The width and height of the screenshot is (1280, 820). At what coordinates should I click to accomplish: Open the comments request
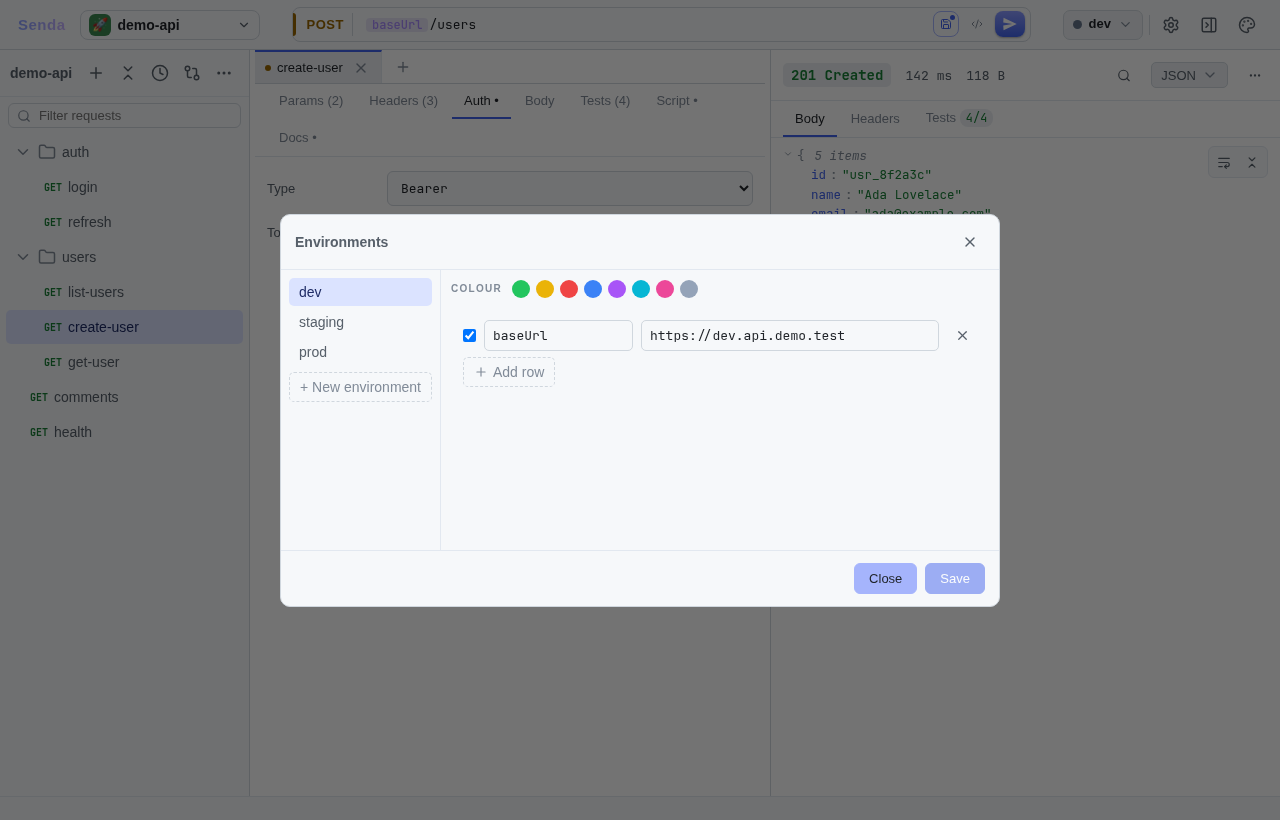[x=125, y=397]
